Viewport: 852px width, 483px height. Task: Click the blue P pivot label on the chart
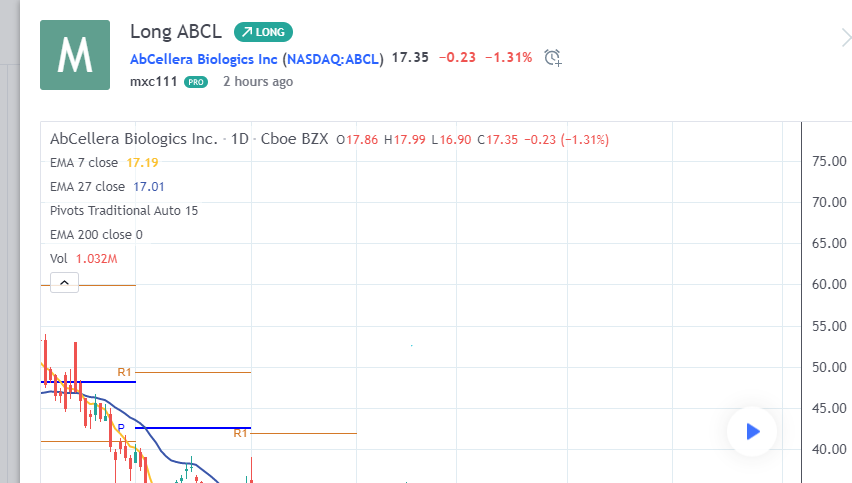point(121,428)
